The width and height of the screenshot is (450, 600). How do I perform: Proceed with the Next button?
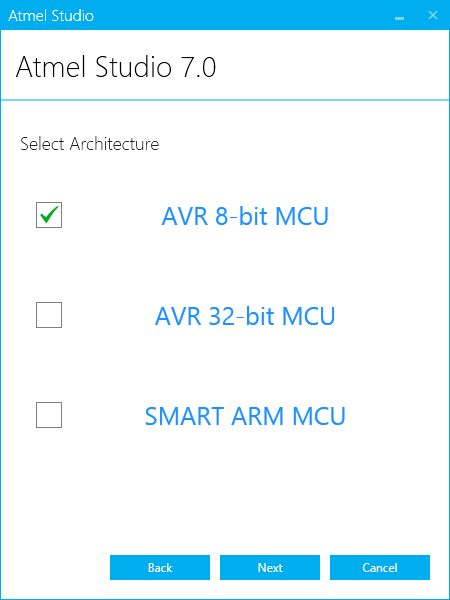270,567
